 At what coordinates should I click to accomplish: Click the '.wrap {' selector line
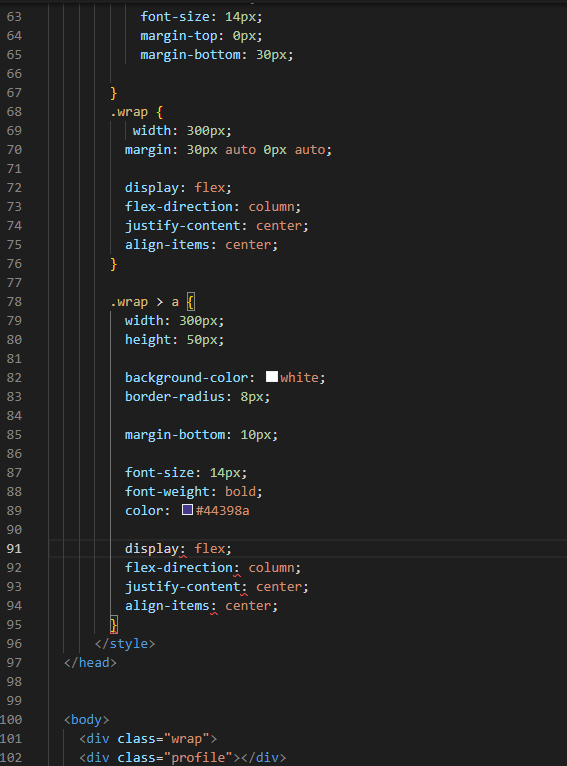(136, 112)
